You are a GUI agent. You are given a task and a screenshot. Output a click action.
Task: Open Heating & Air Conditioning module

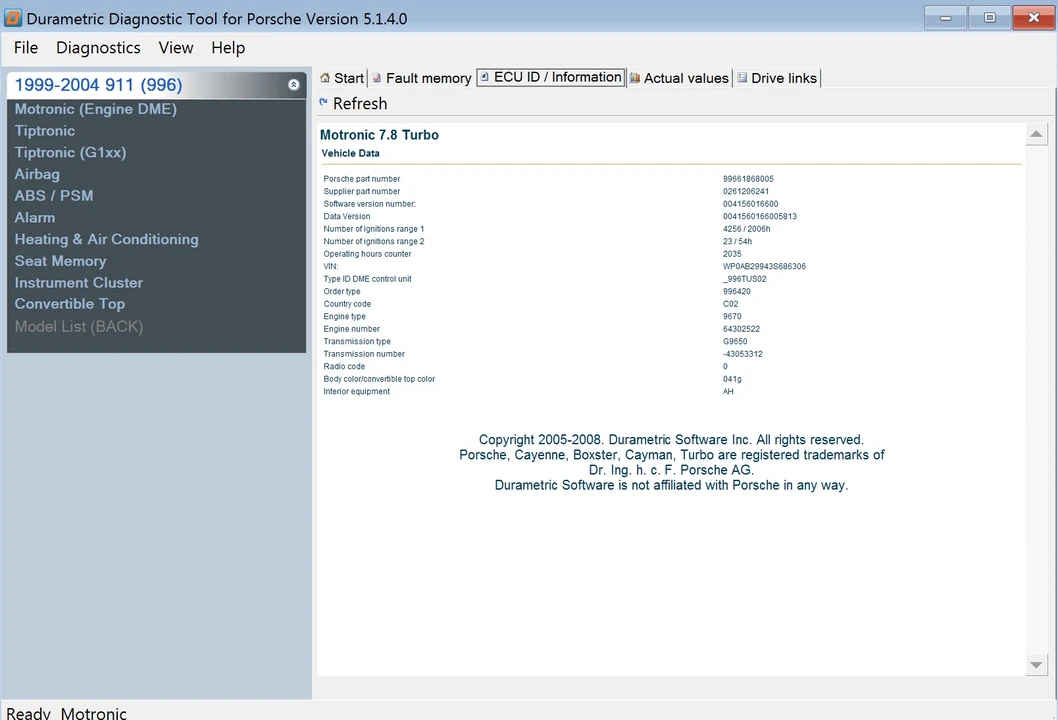[x=107, y=240]
